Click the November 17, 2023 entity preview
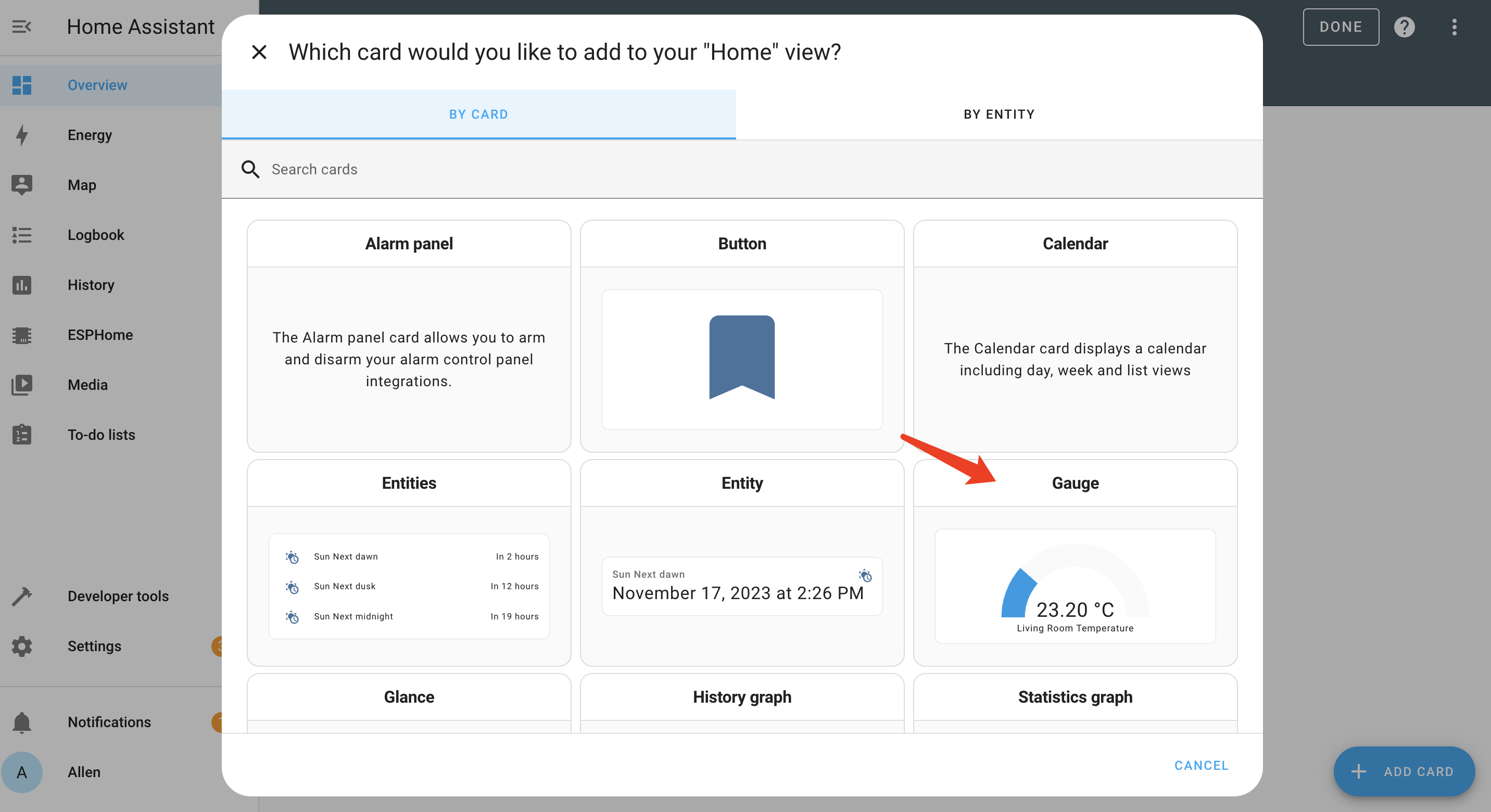This screenshot has height=812, width=1491. point(742,586)
